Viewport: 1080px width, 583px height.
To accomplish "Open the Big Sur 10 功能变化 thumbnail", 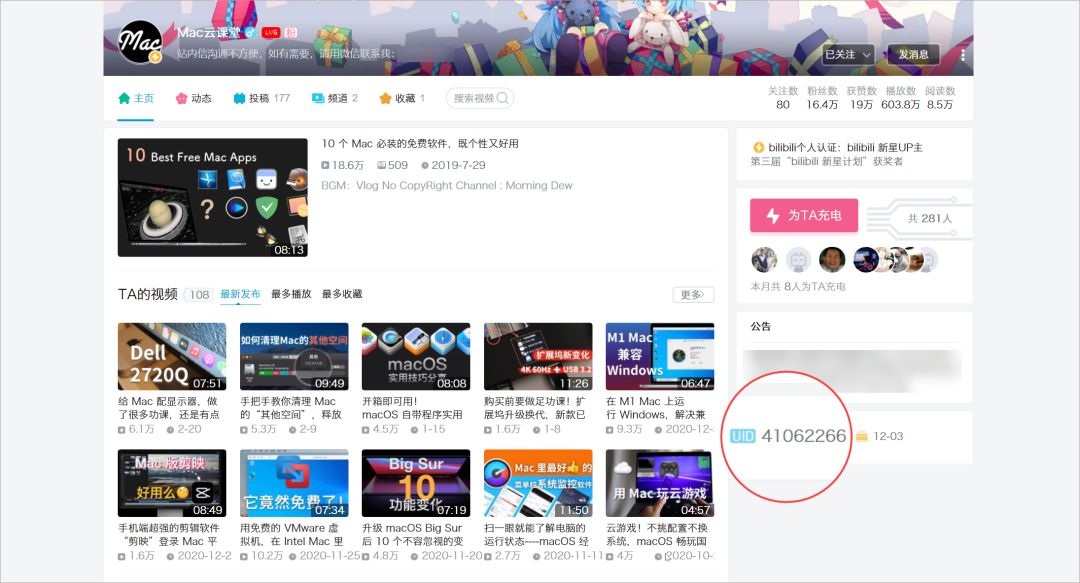I will 416,483.
